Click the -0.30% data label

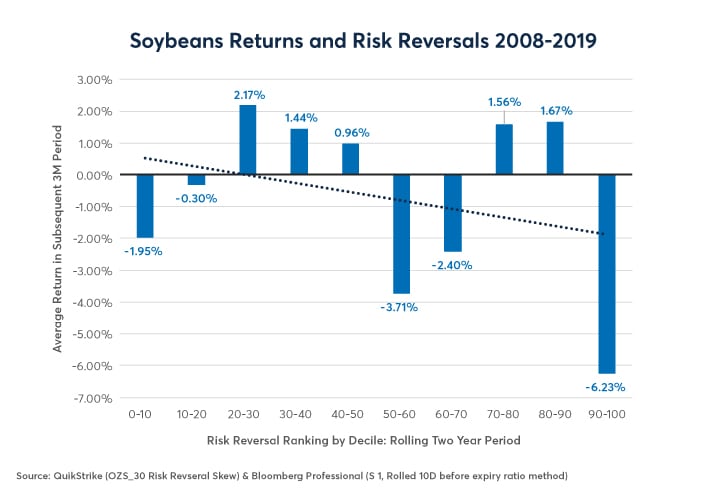pos(197,198)
